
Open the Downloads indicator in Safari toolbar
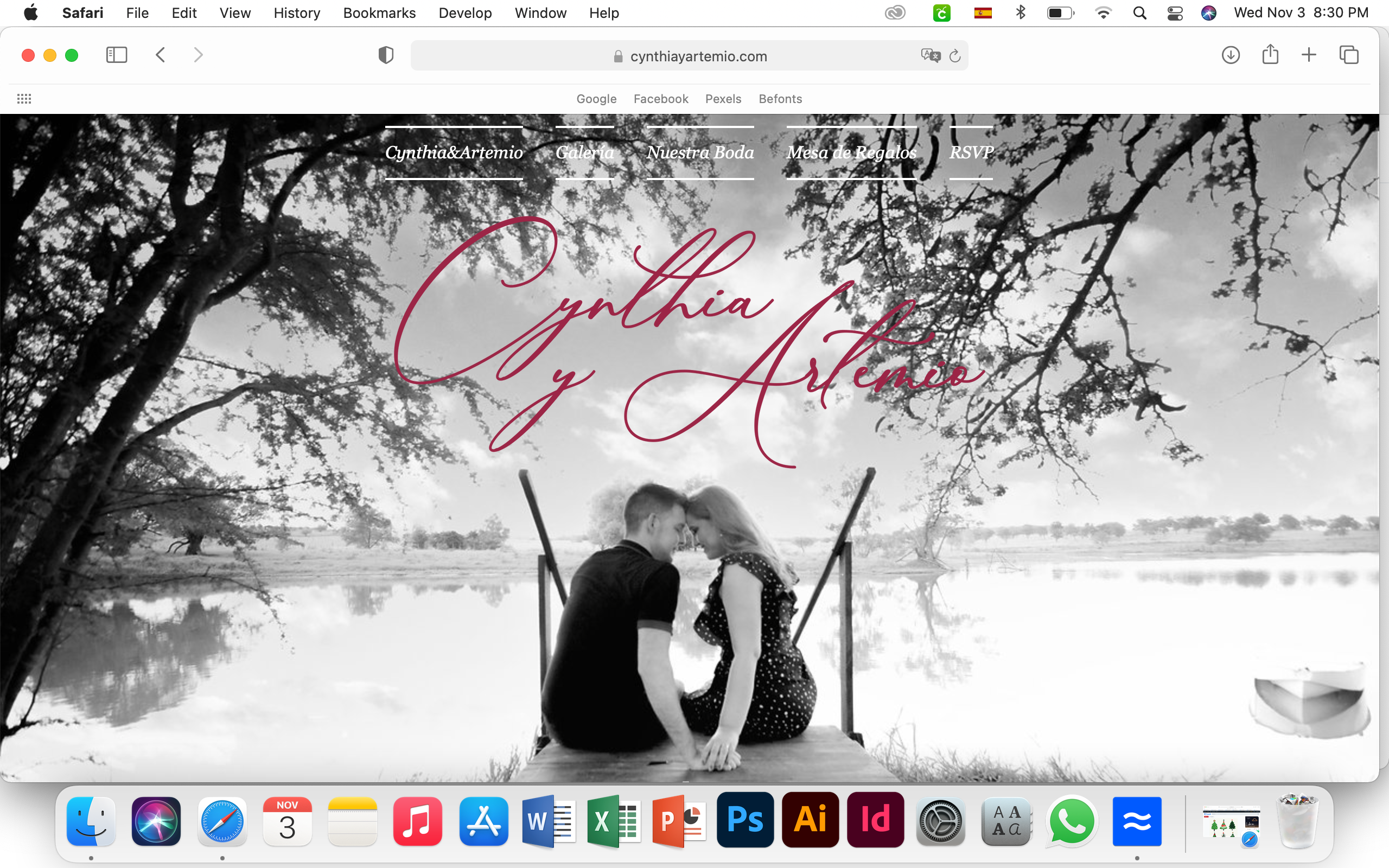coord(1230,55)
